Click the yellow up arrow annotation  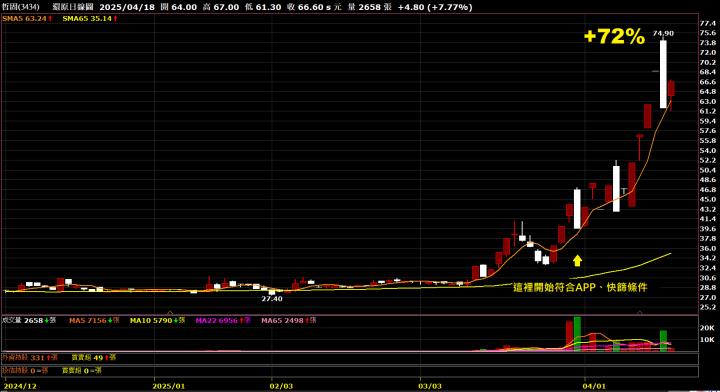click(578, 261)
